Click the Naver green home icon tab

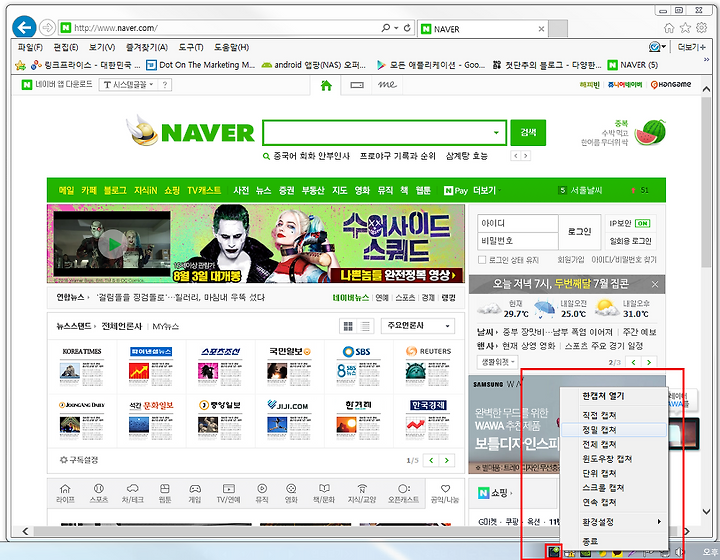tap(326, 85)
